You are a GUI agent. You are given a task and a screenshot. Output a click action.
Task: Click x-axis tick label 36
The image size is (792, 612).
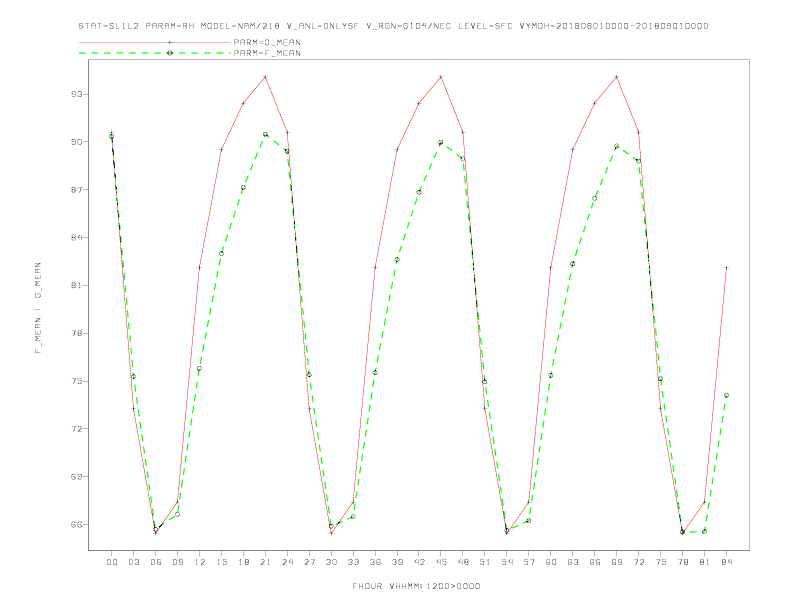pyautogui.click(x=375, y=562)
